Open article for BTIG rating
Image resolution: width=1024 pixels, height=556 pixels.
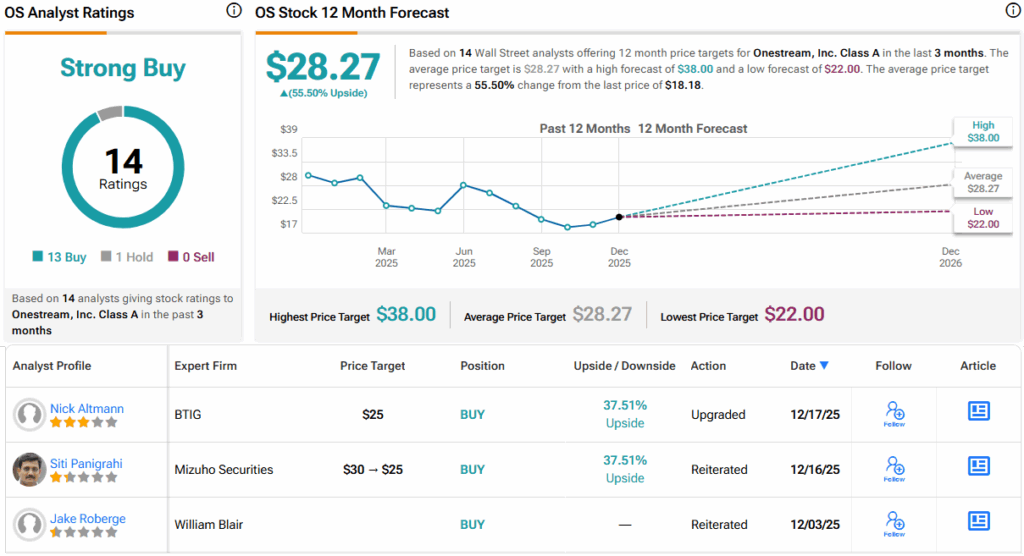978,411
